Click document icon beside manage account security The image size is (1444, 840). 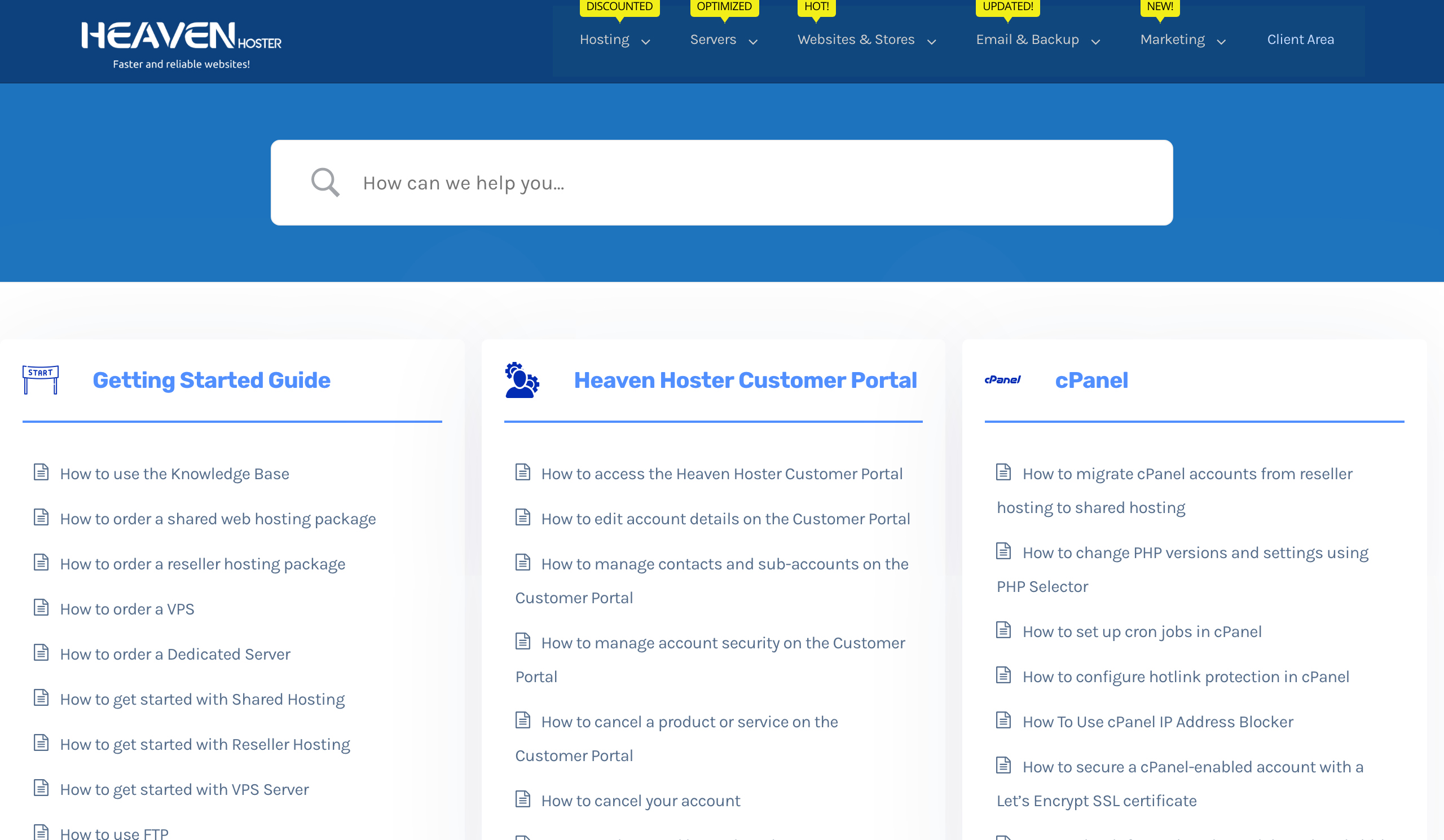[x=522, y=642]
